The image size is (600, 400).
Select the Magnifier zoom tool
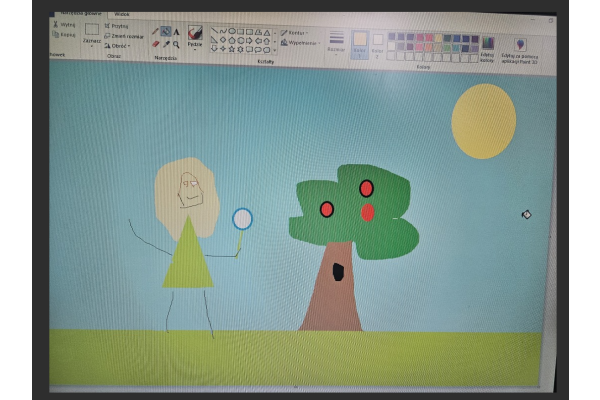click(177, 43)
